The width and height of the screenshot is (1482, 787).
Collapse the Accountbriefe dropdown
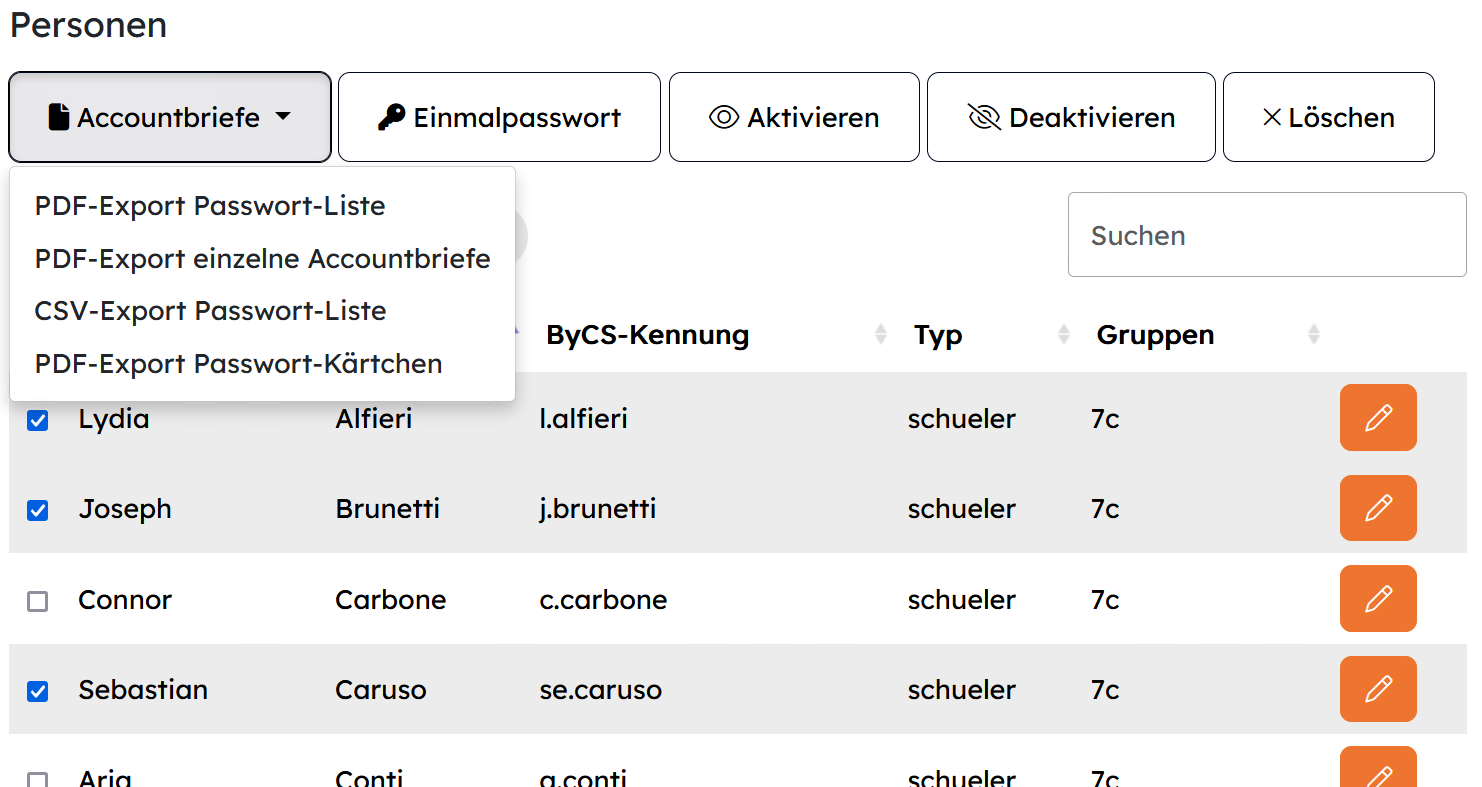tap(170, 117)
